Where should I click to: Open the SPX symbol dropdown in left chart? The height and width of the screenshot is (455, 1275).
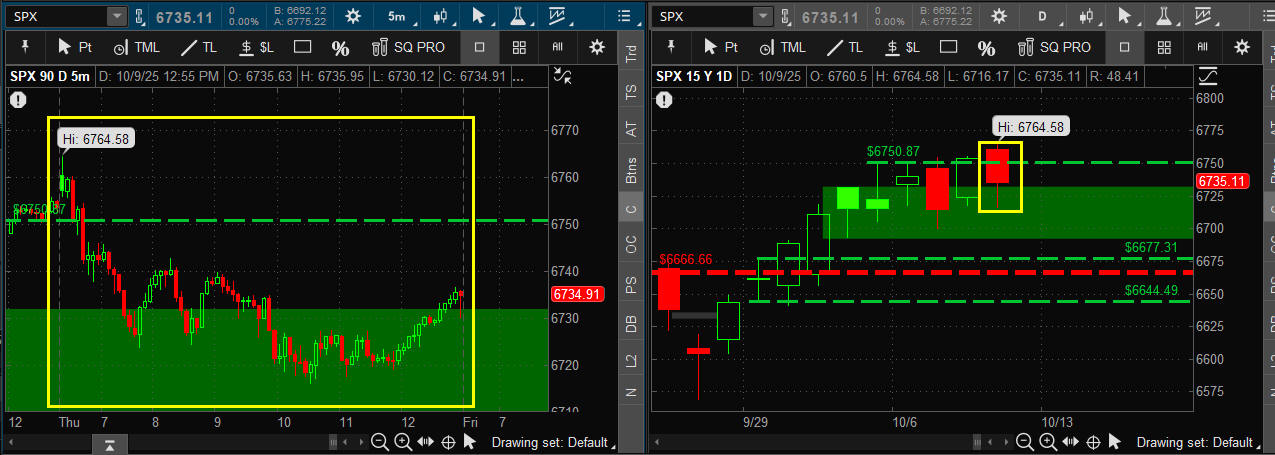coord(116,16)
